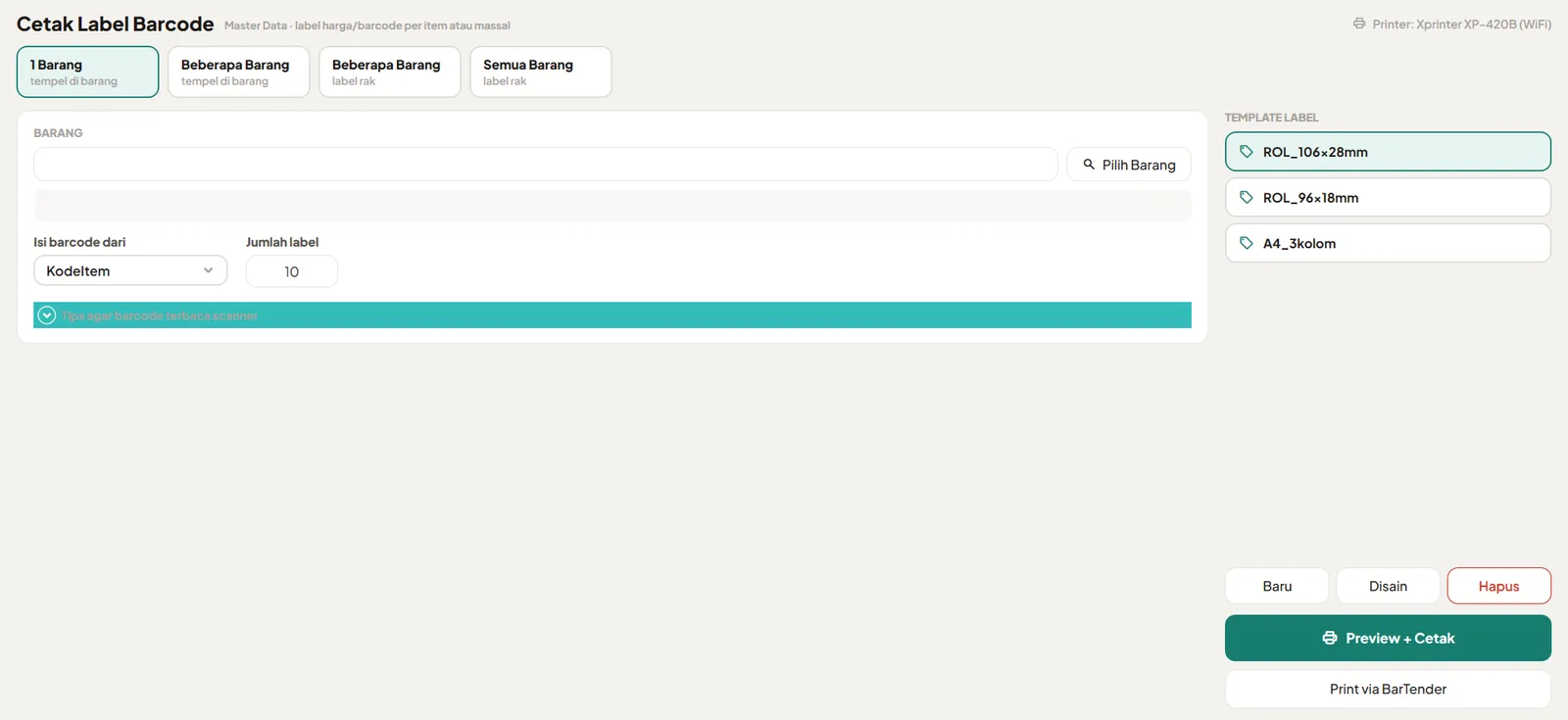This screenshot has width=1568, height=720.
Task: Click the tag icon of ROL_106x28mm template
Action: (x=1246, y=152)
